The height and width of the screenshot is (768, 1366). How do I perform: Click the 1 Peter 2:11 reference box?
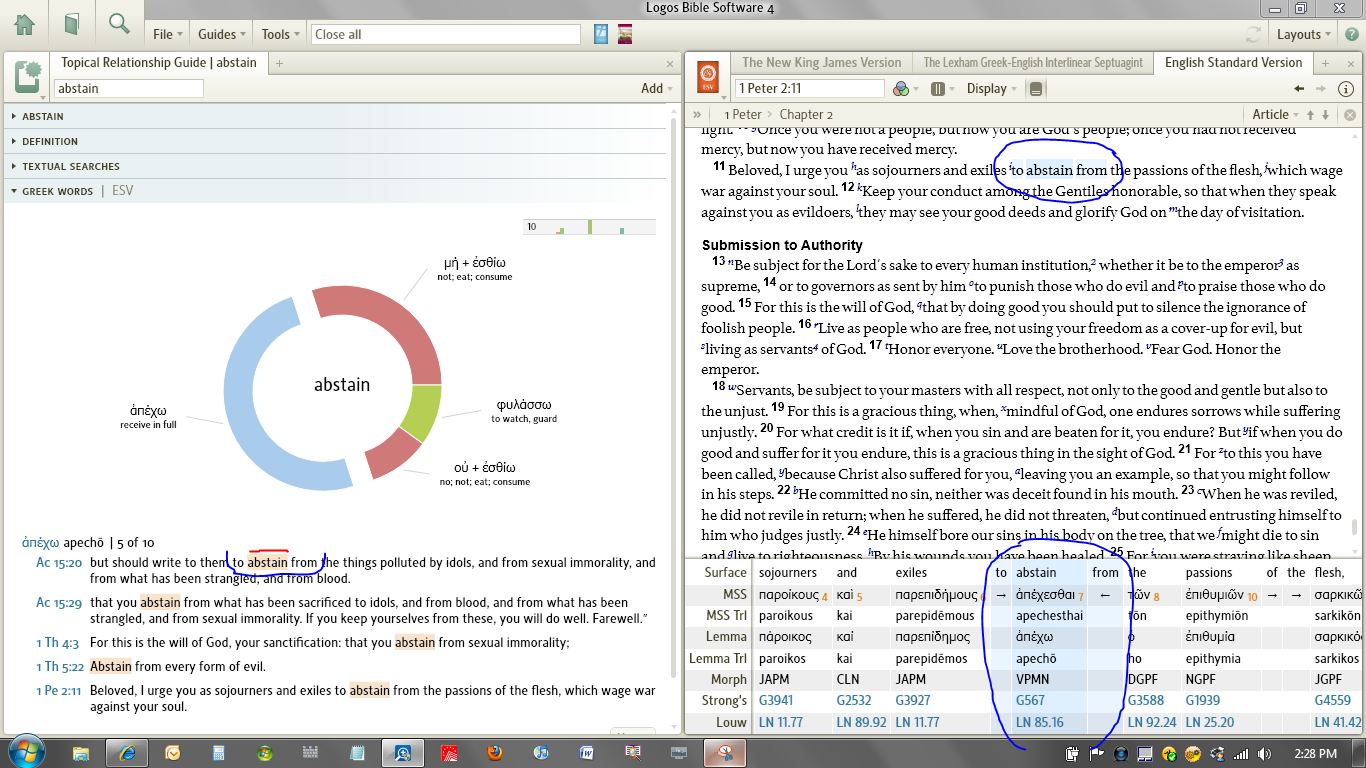tap(810, 89)
